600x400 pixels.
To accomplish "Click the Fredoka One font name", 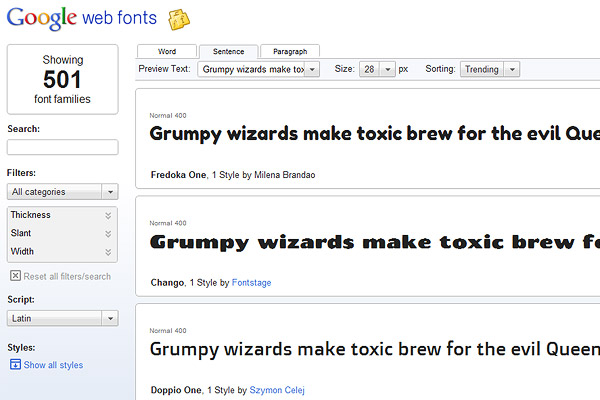I will 179,175.
